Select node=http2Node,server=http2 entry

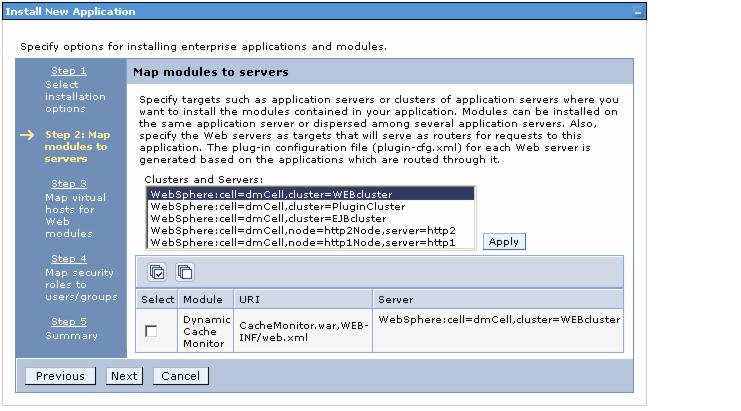point(310,231)
